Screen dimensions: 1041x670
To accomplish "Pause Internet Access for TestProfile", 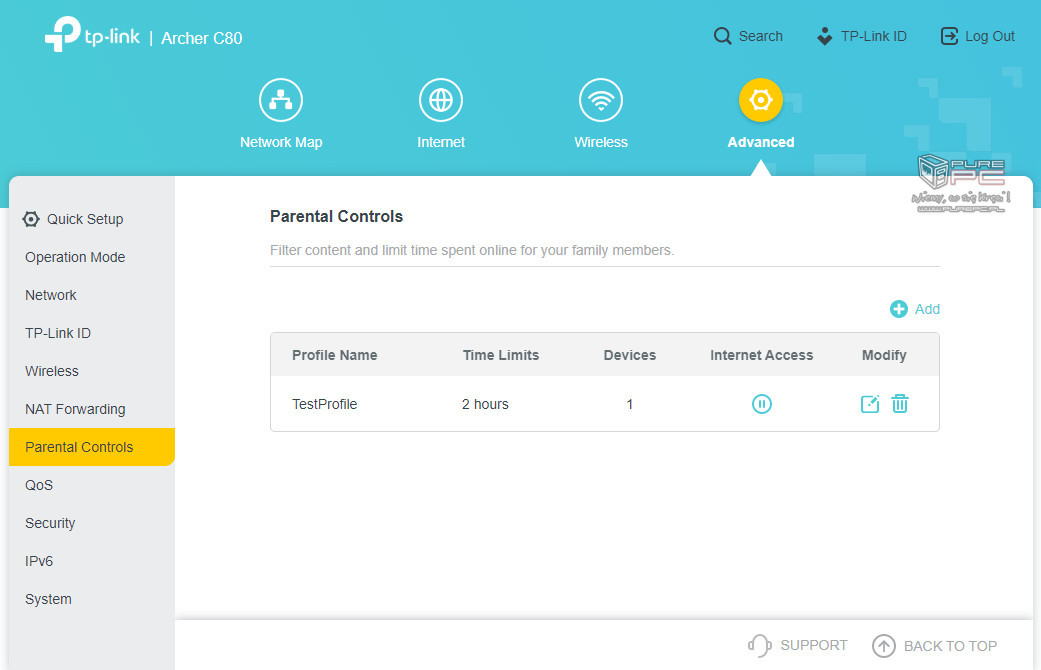I will [x=762, y=404].
